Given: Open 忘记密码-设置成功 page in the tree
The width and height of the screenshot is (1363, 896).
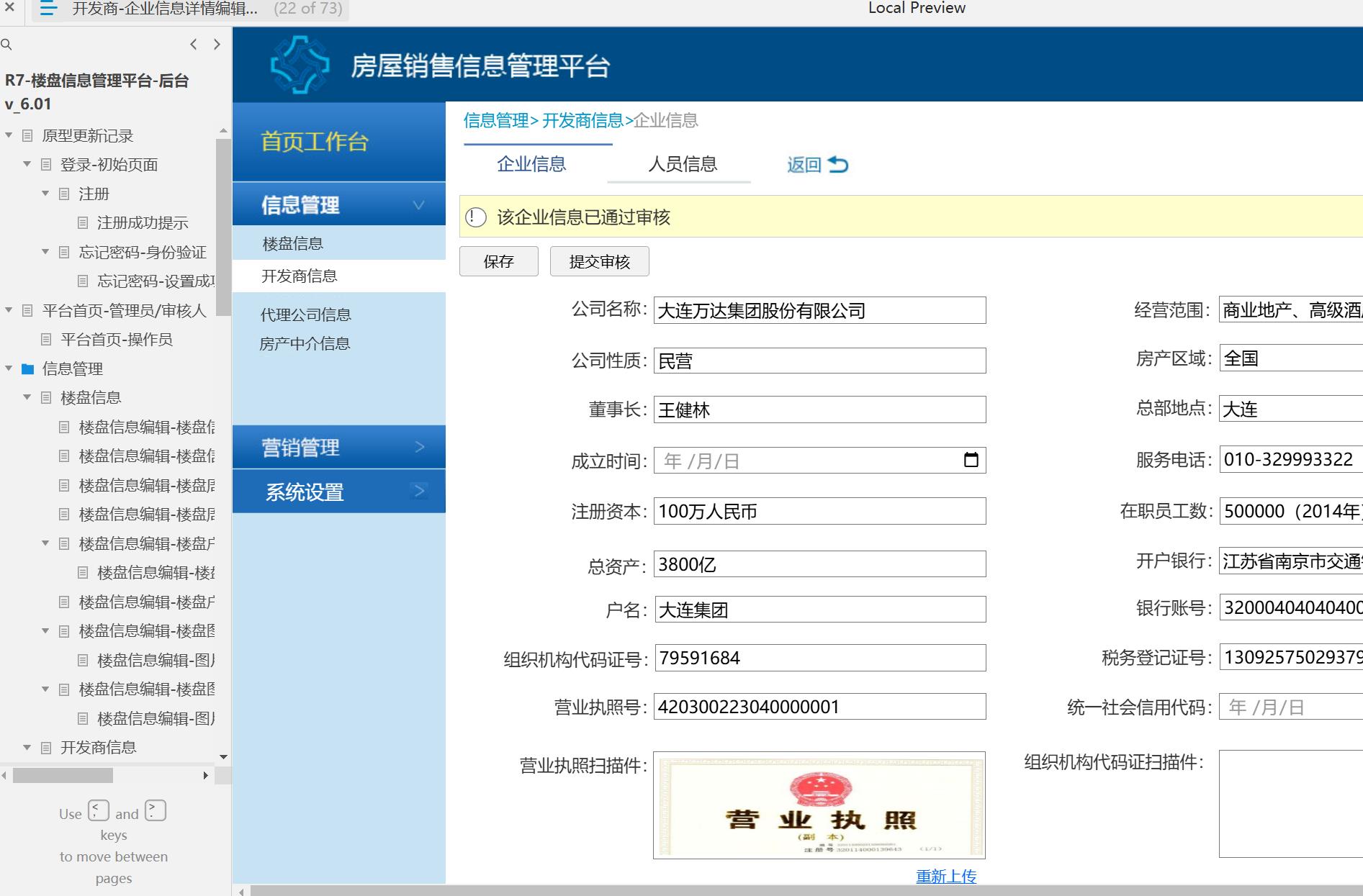Looking at the screenshot, I should (156, 281).
